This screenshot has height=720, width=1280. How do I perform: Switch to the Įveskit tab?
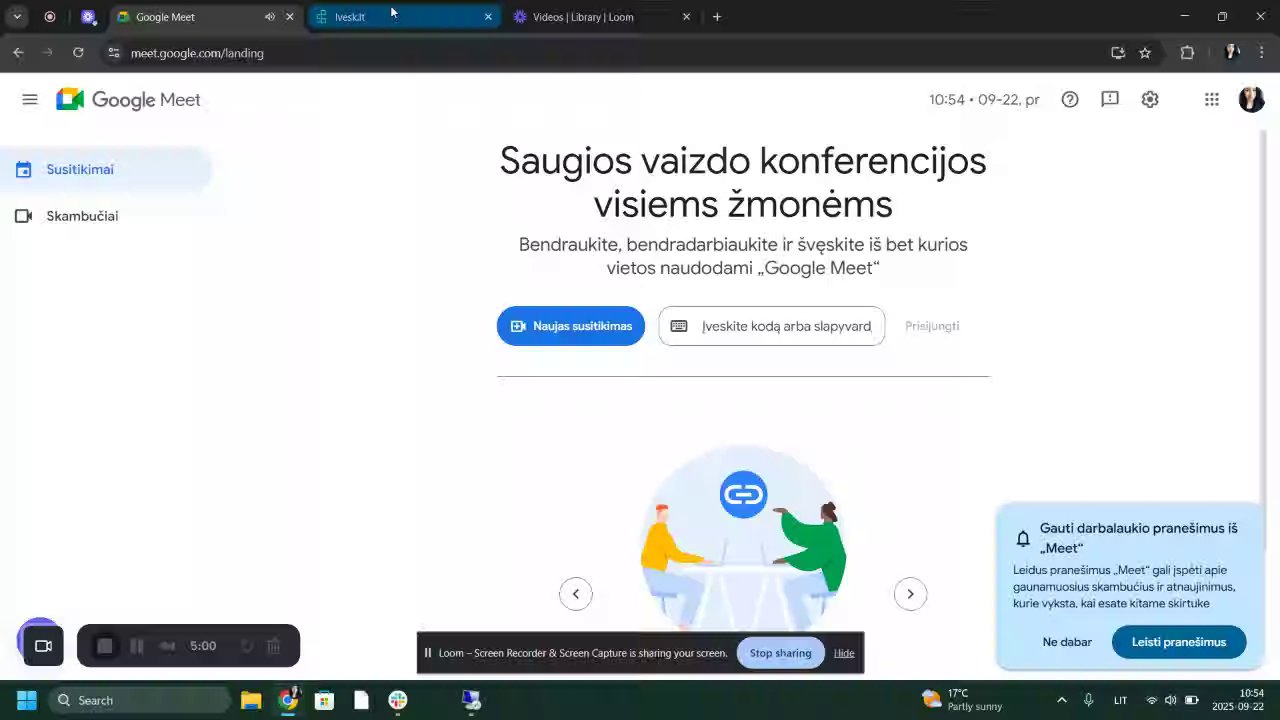tap(402, 17)
